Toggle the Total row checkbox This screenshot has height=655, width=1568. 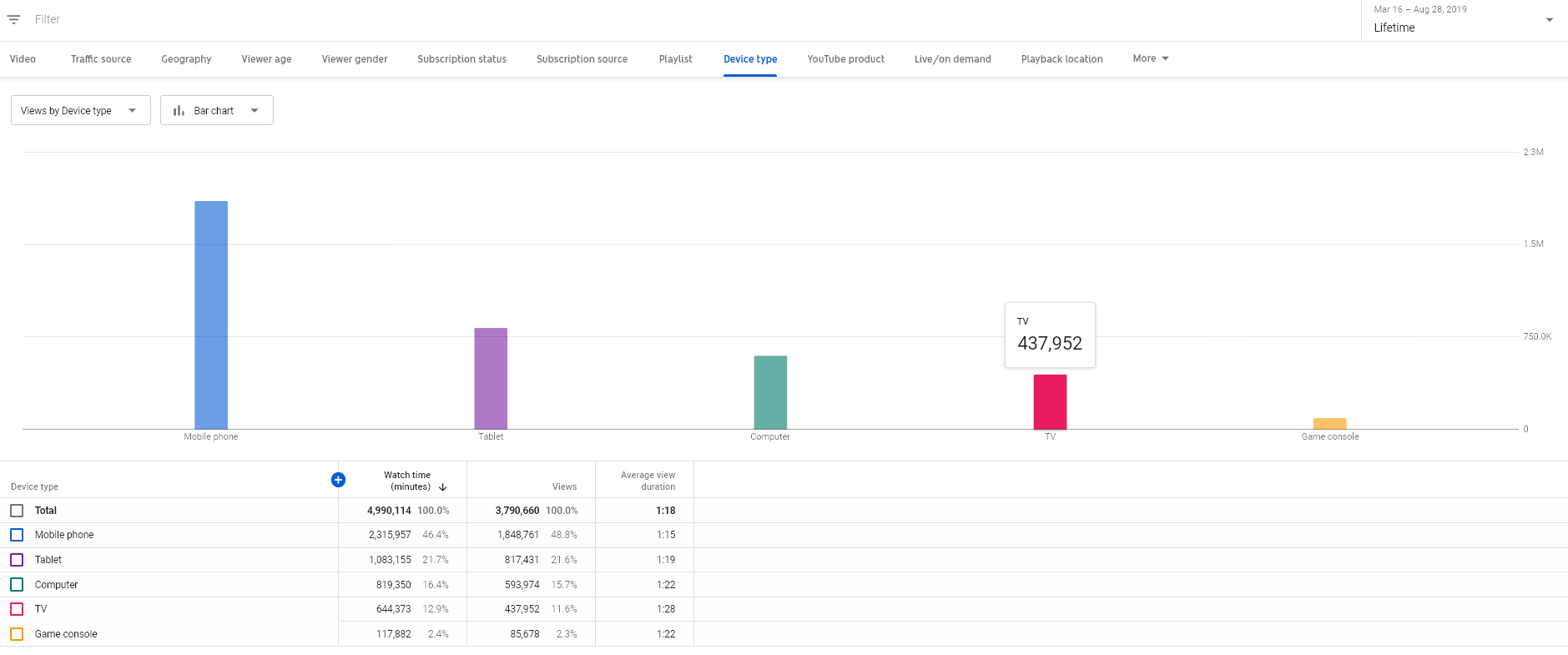coord(17,511)
